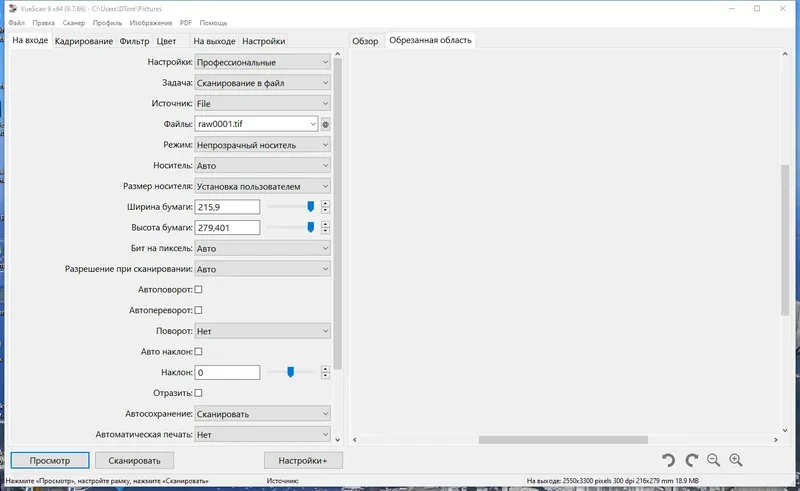Click the Настройки+ button
Viewport: 800px width, 491px height.
coord(303,460)
